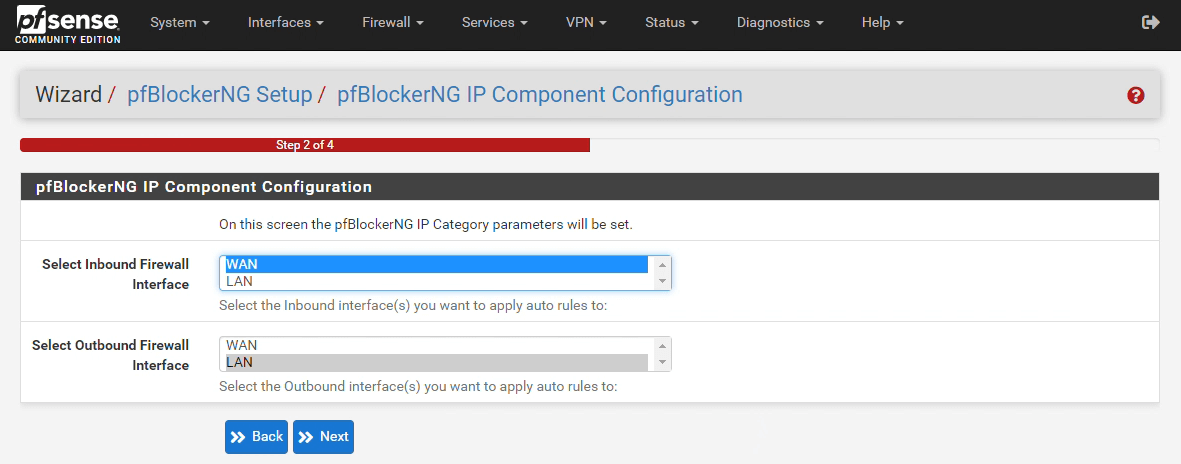Click the Back button
The image size is (1181, 464).
click(x=256, y=436)
